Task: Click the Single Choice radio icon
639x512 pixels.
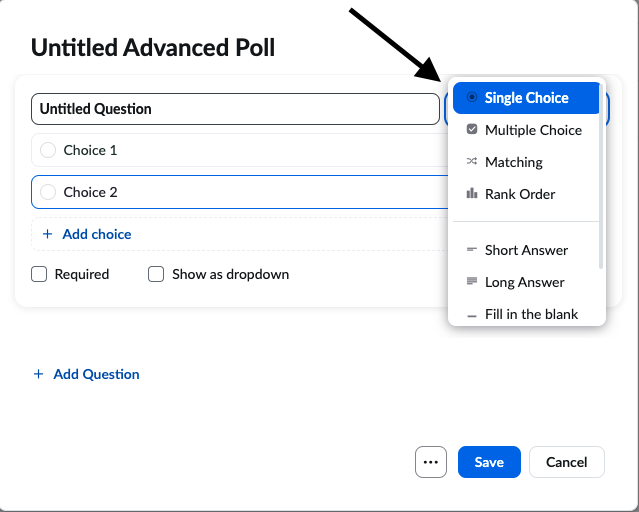Action: [472, 98]
